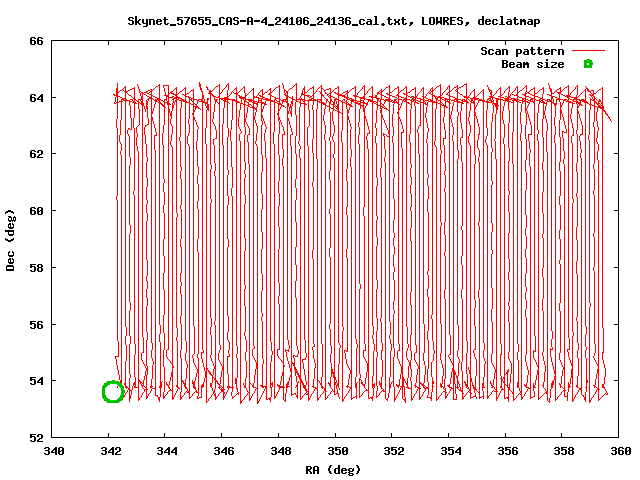
Task: Click RA axis tick label 360
Action: [620, 451]
